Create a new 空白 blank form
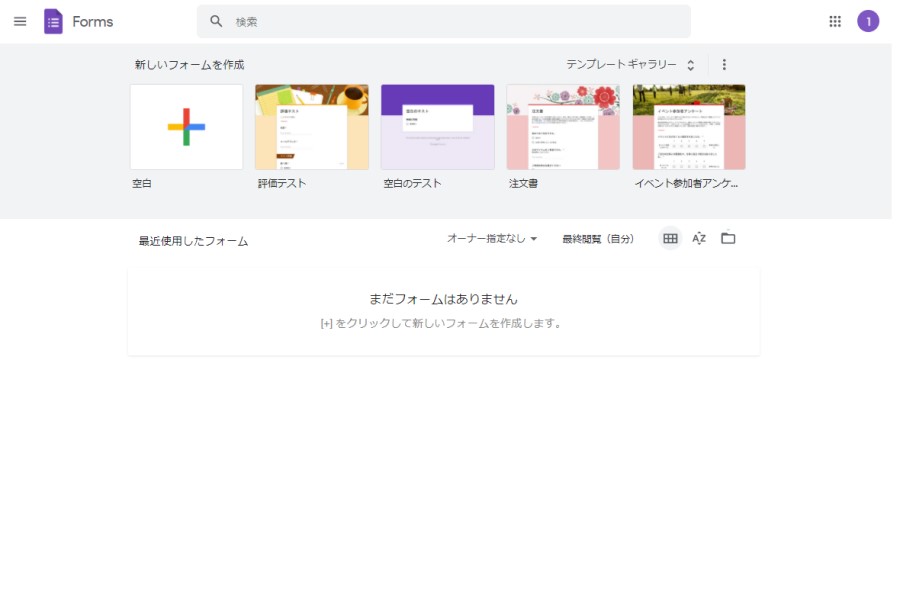The width and height of the screenshot is (900, 600). click(x=186, y=127)
